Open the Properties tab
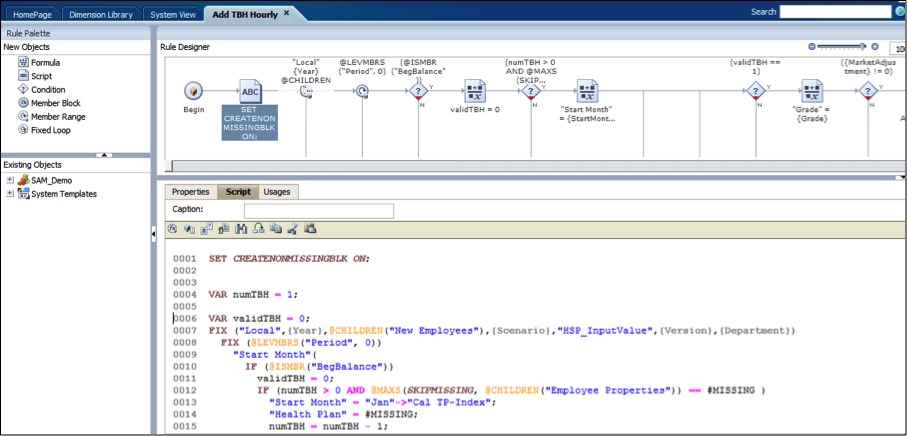 (x=190, y=191)
